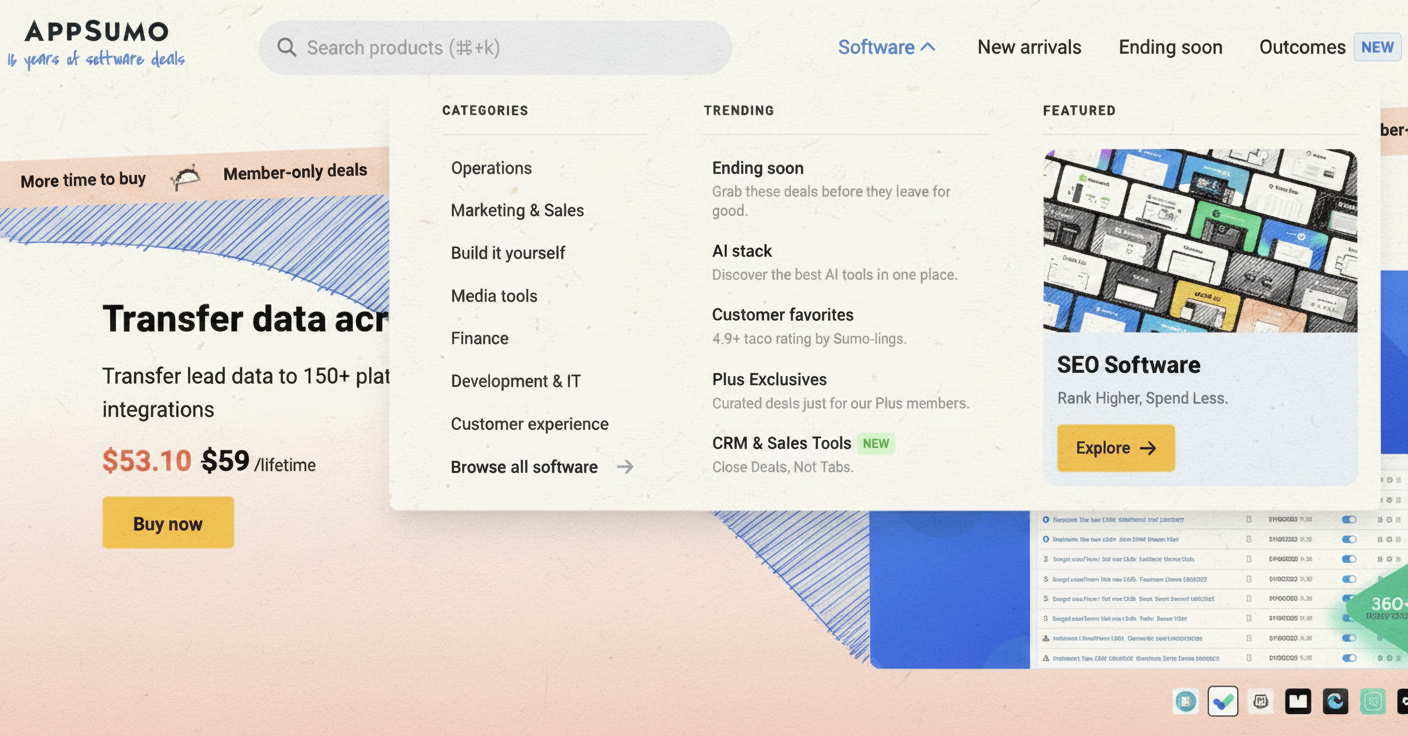Click the Member-only deals banner text

coord(295,172)
